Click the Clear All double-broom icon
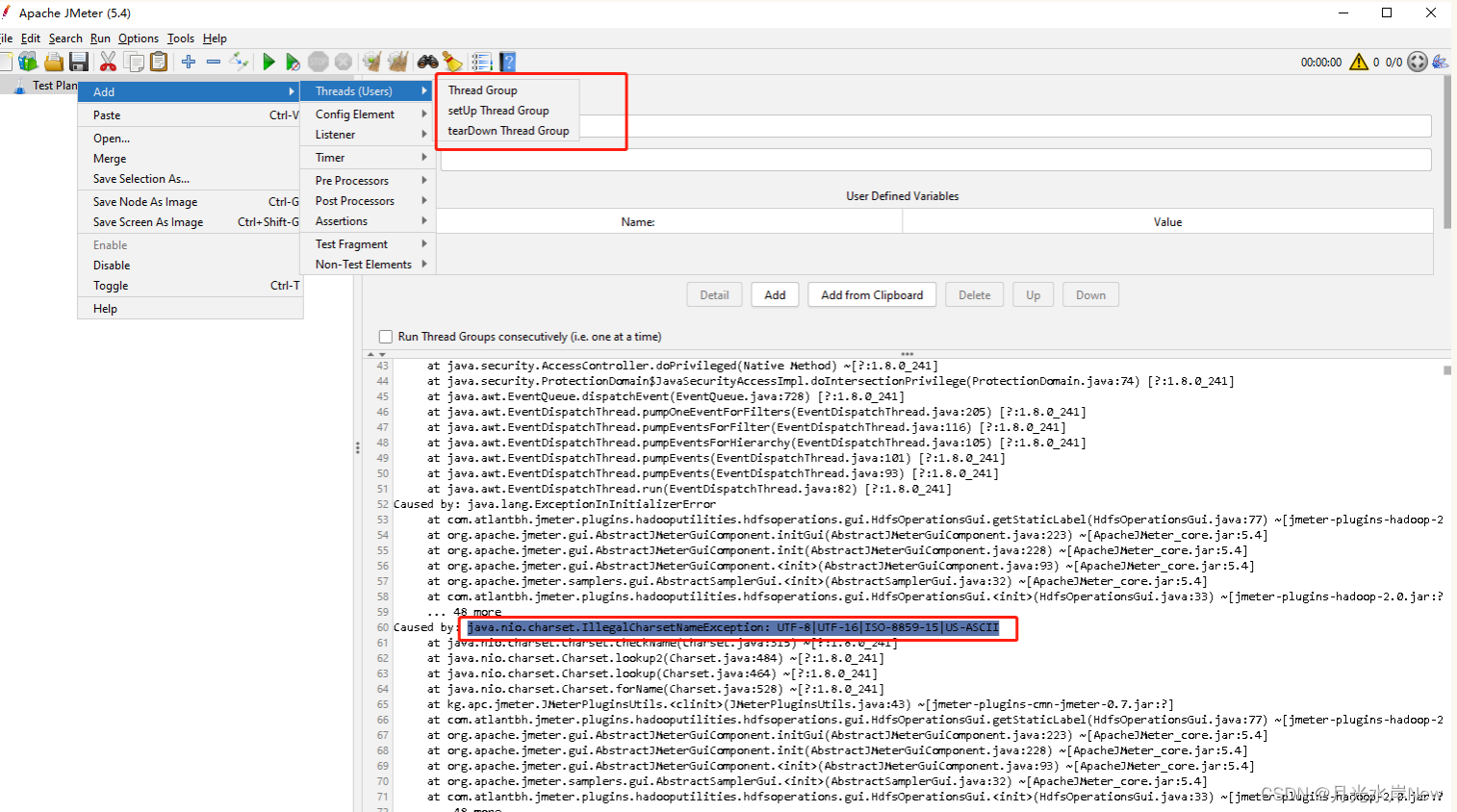The height and width of the screenshot is (812, 1457). [x=398, y=62]
